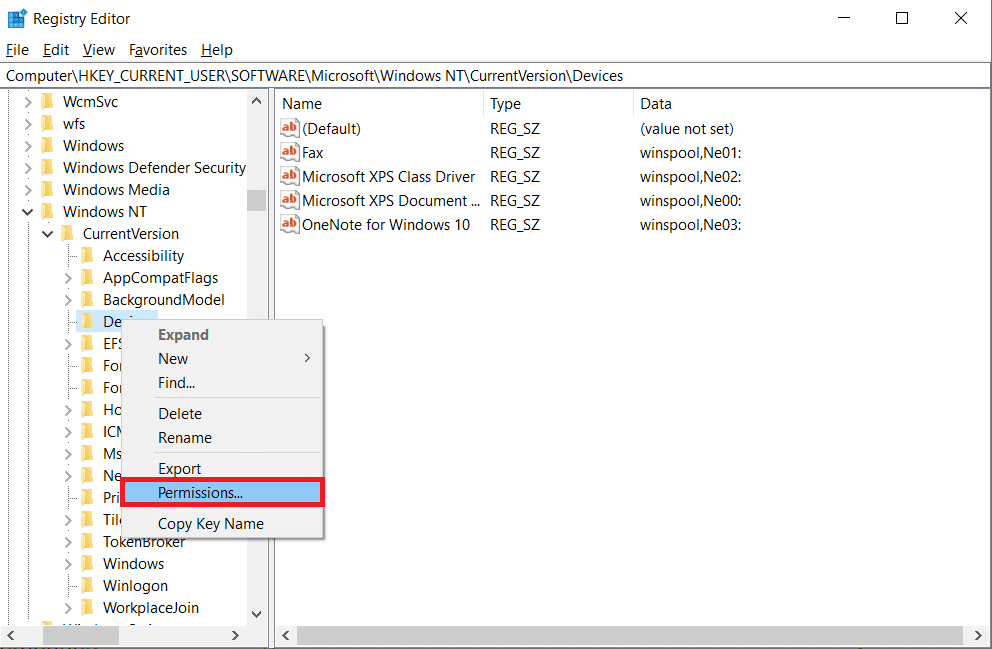Select the (Default) value icon
Image resolution: width=992 pixels, height=649 pixels.
[290, 129]
